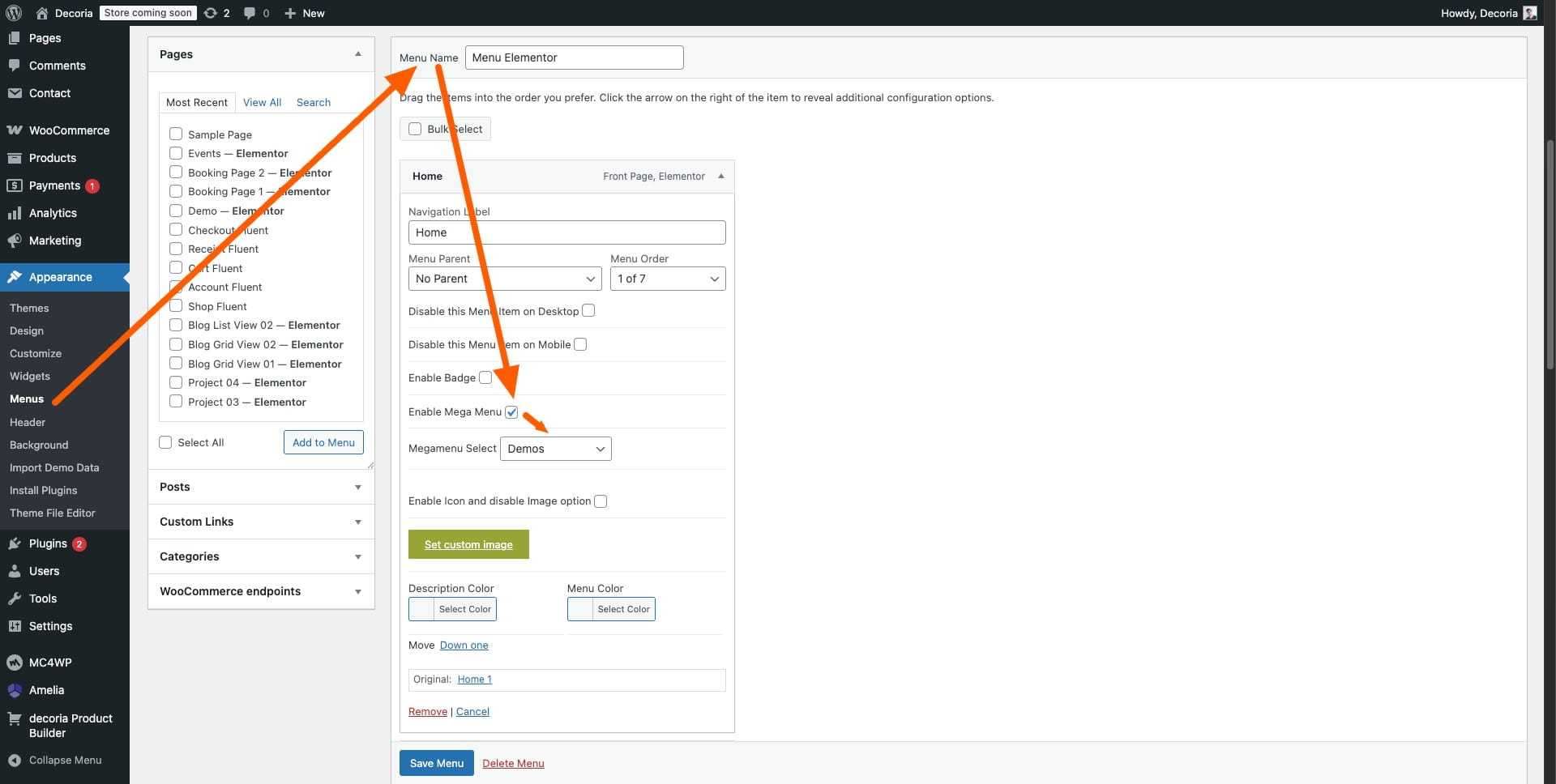This screenshot has width=1556, height=784.
Task: Click the plus New icon in admin bar
Action: click(289, 13)
